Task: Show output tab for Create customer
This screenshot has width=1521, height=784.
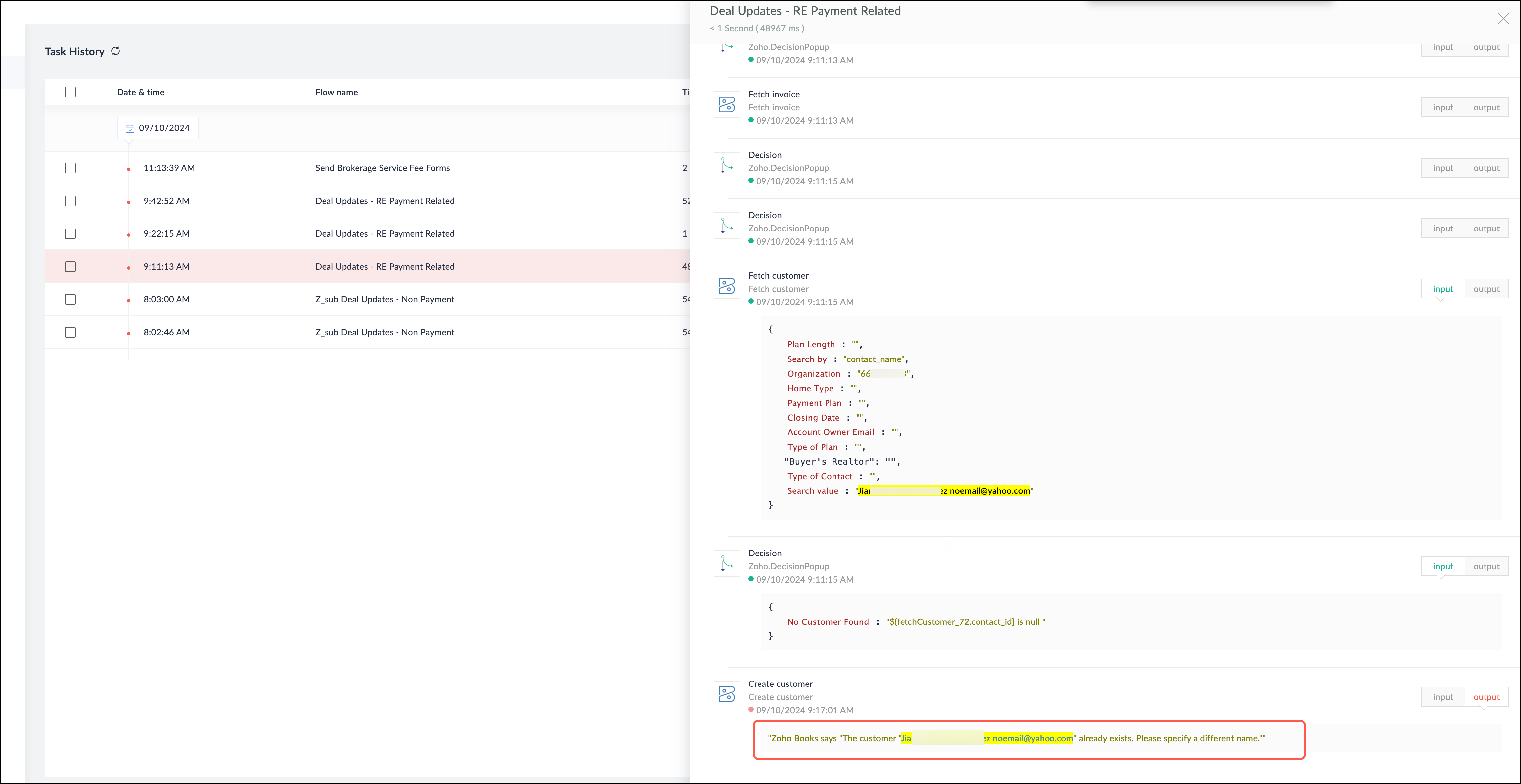Action: tap(1485, 697)
